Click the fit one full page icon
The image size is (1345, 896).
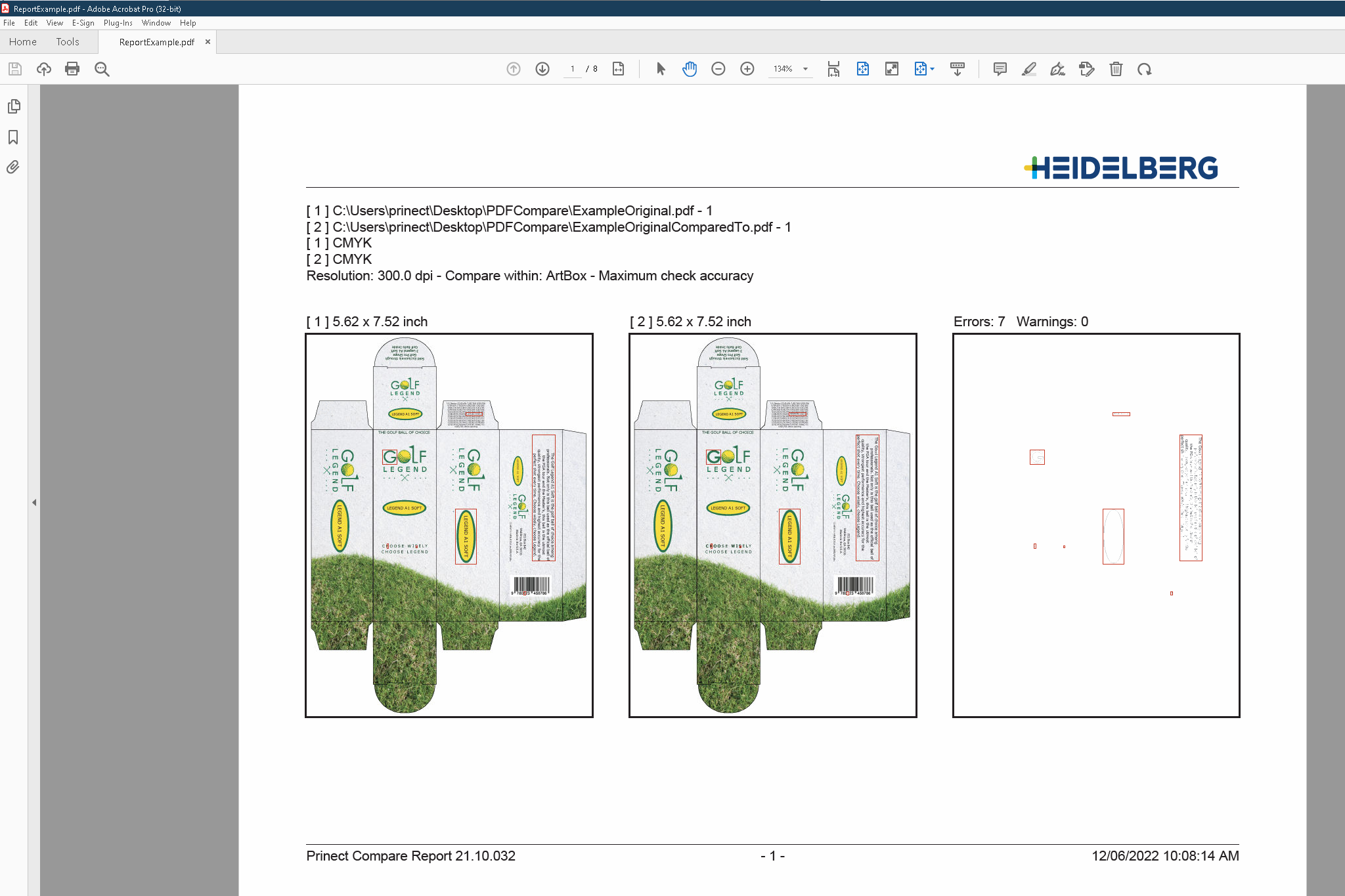[863, 69]
